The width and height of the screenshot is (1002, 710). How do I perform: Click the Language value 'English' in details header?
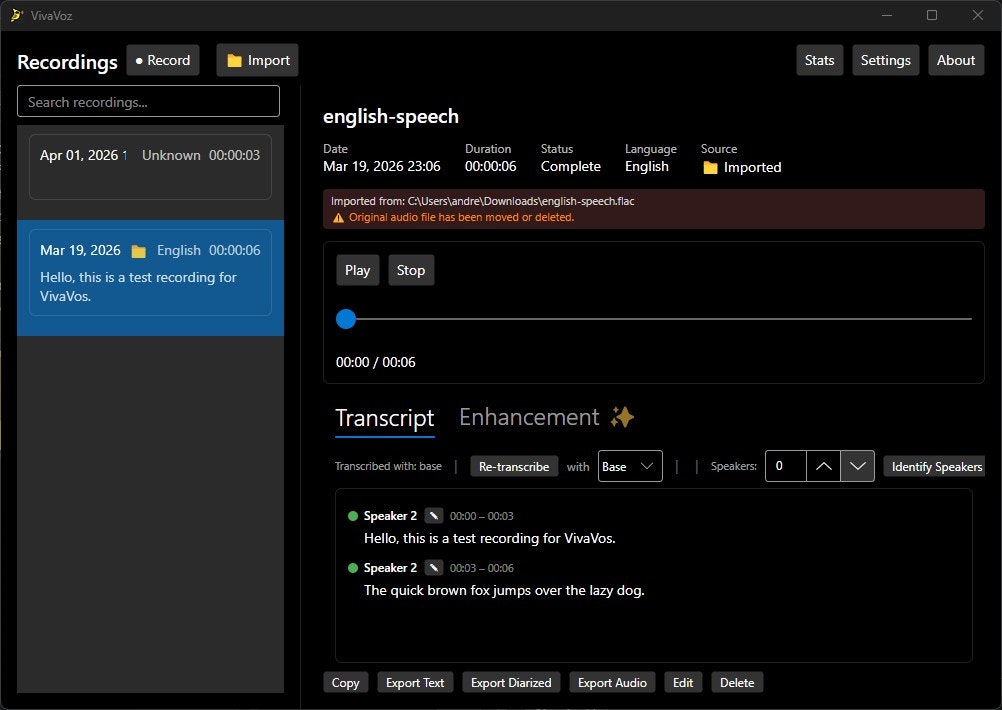tap(647, 166)
